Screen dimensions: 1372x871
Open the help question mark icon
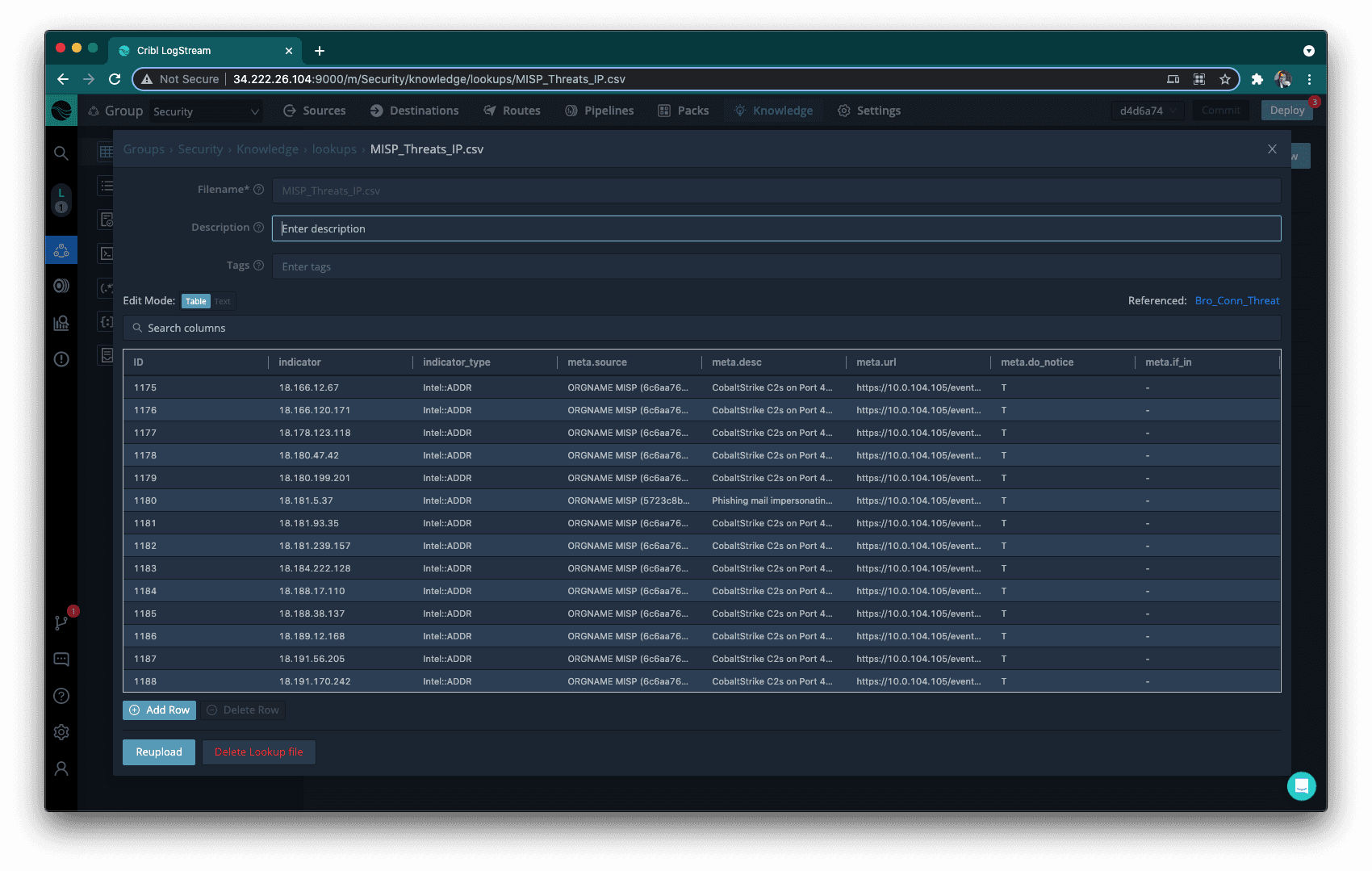(61, 696)
